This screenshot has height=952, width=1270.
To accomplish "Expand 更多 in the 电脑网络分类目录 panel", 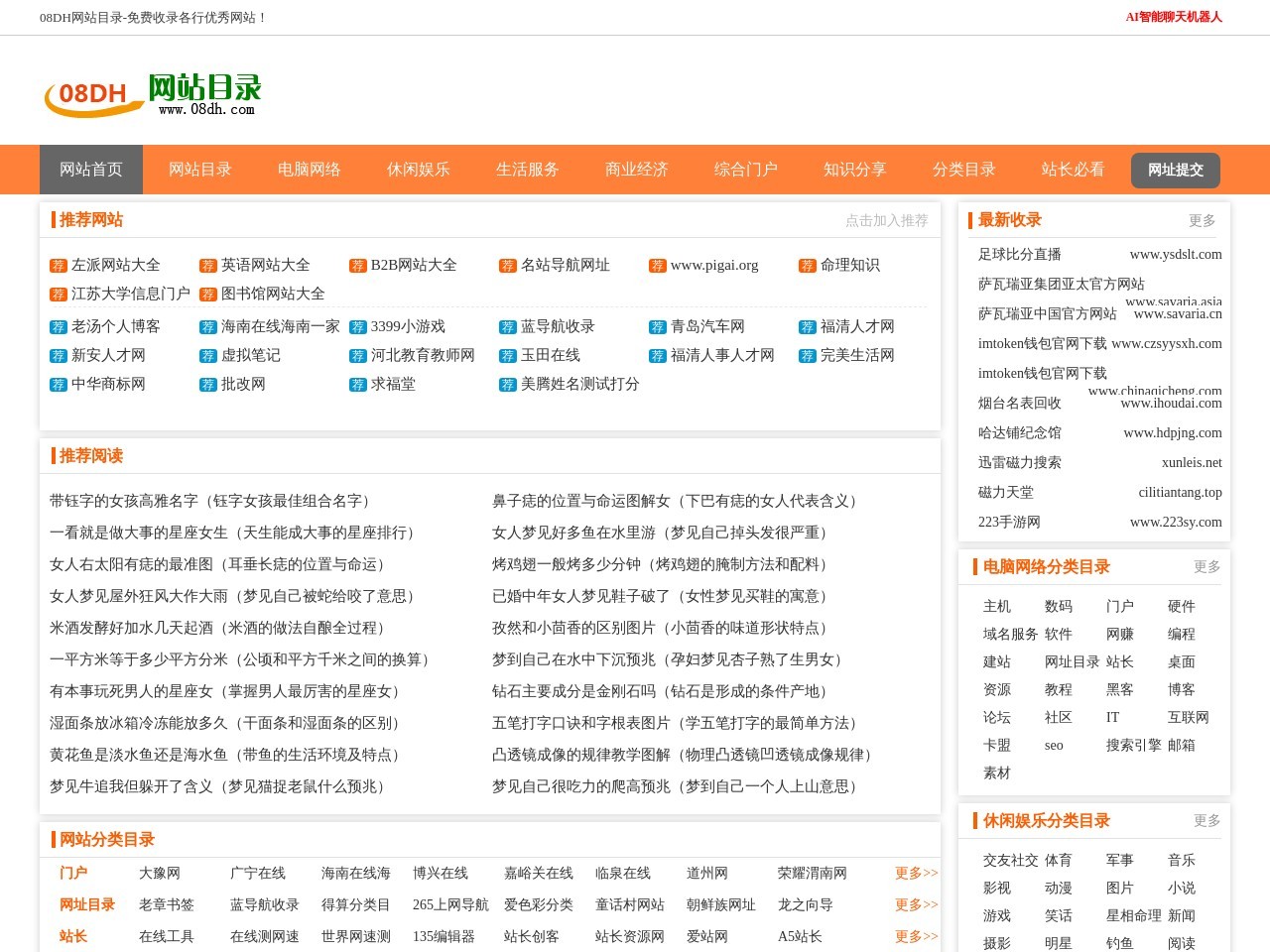I will (x=1206, y=567).
